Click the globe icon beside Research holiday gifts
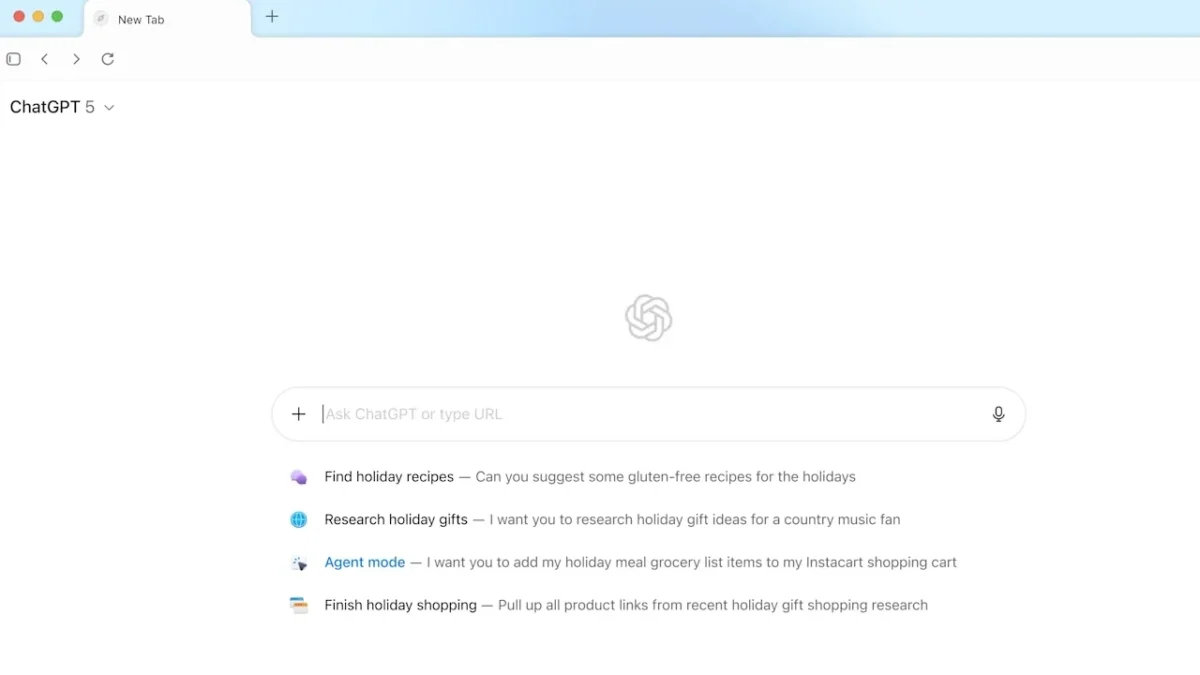Screen dimensions: 1200x675 pyautogui.click(x=298, y=520)
